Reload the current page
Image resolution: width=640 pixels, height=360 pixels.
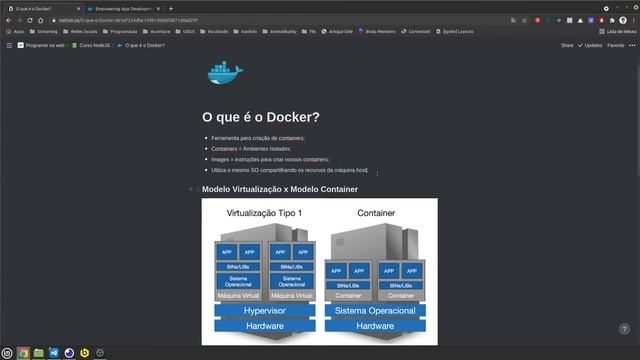[30, 20]
